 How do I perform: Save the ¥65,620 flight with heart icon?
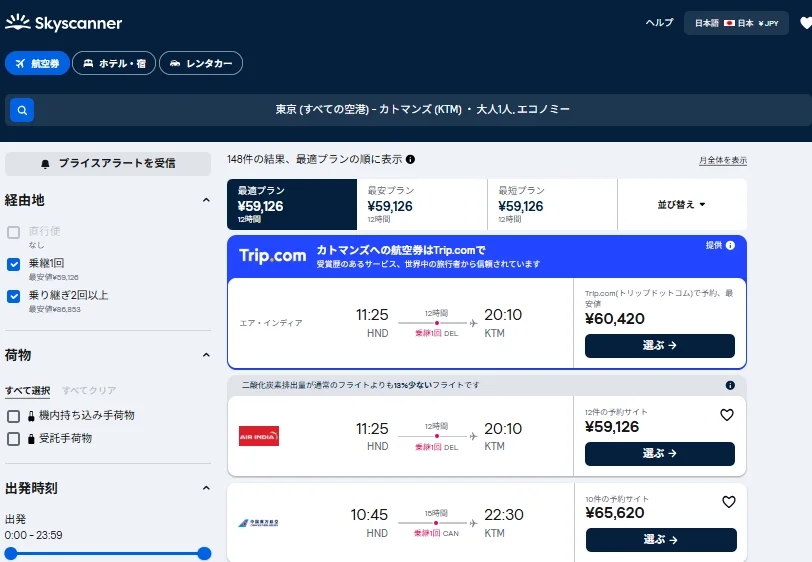point(729,502)
